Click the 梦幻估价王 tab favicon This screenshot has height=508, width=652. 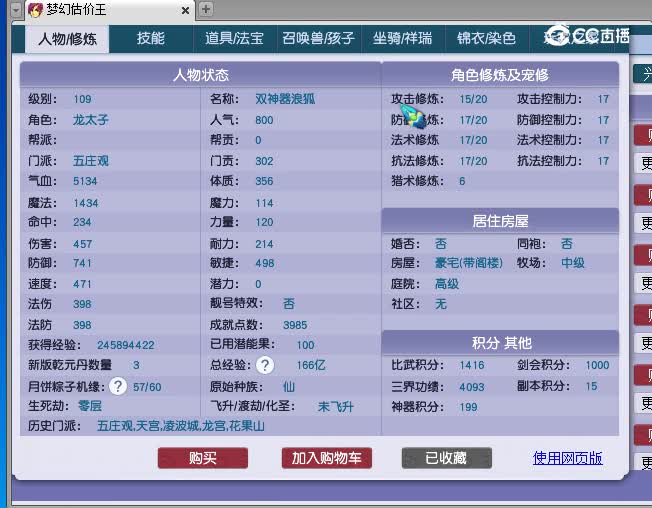click(x=35, y=10)
